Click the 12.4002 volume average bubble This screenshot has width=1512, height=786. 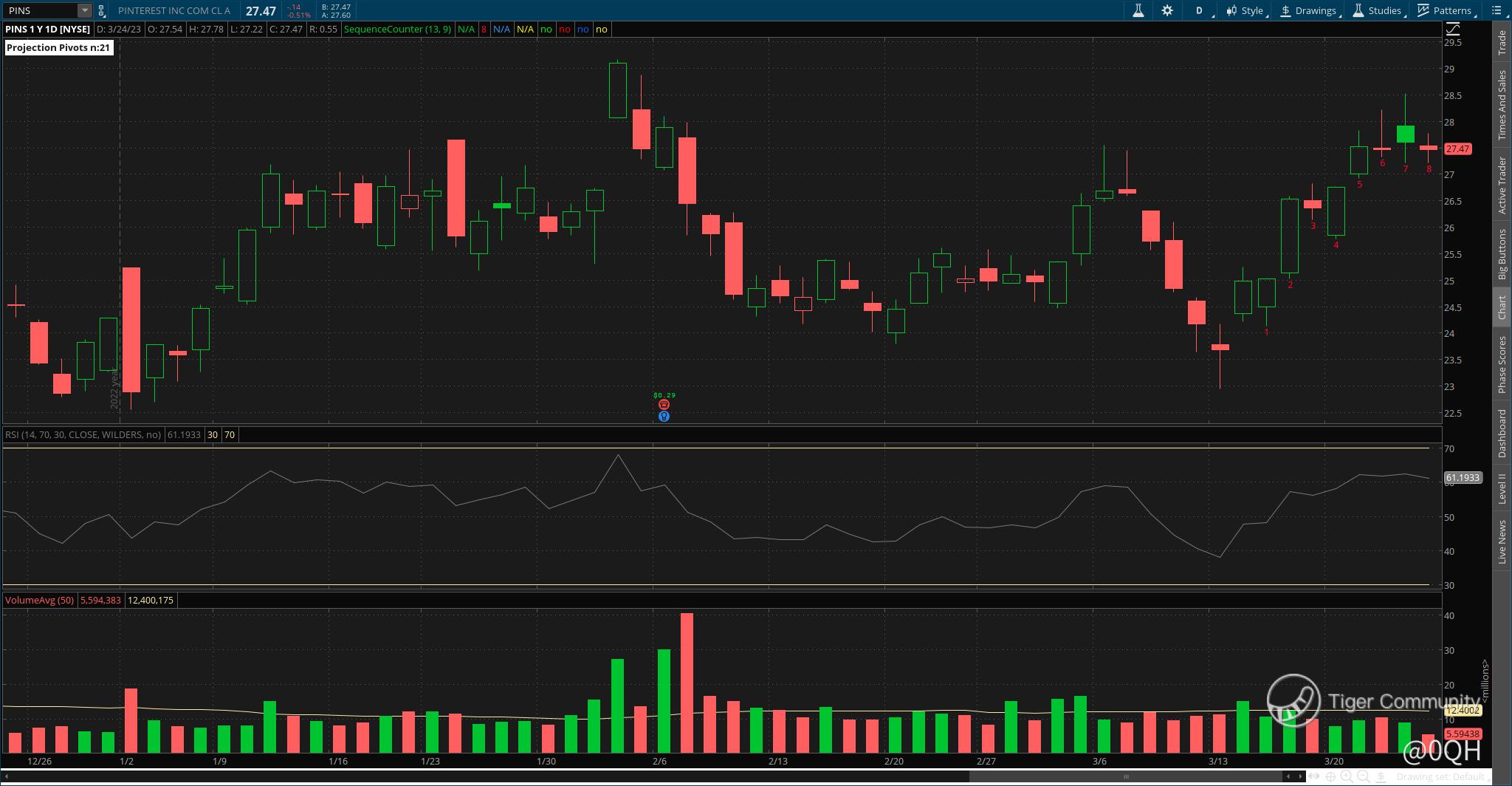coord(1463,710)
